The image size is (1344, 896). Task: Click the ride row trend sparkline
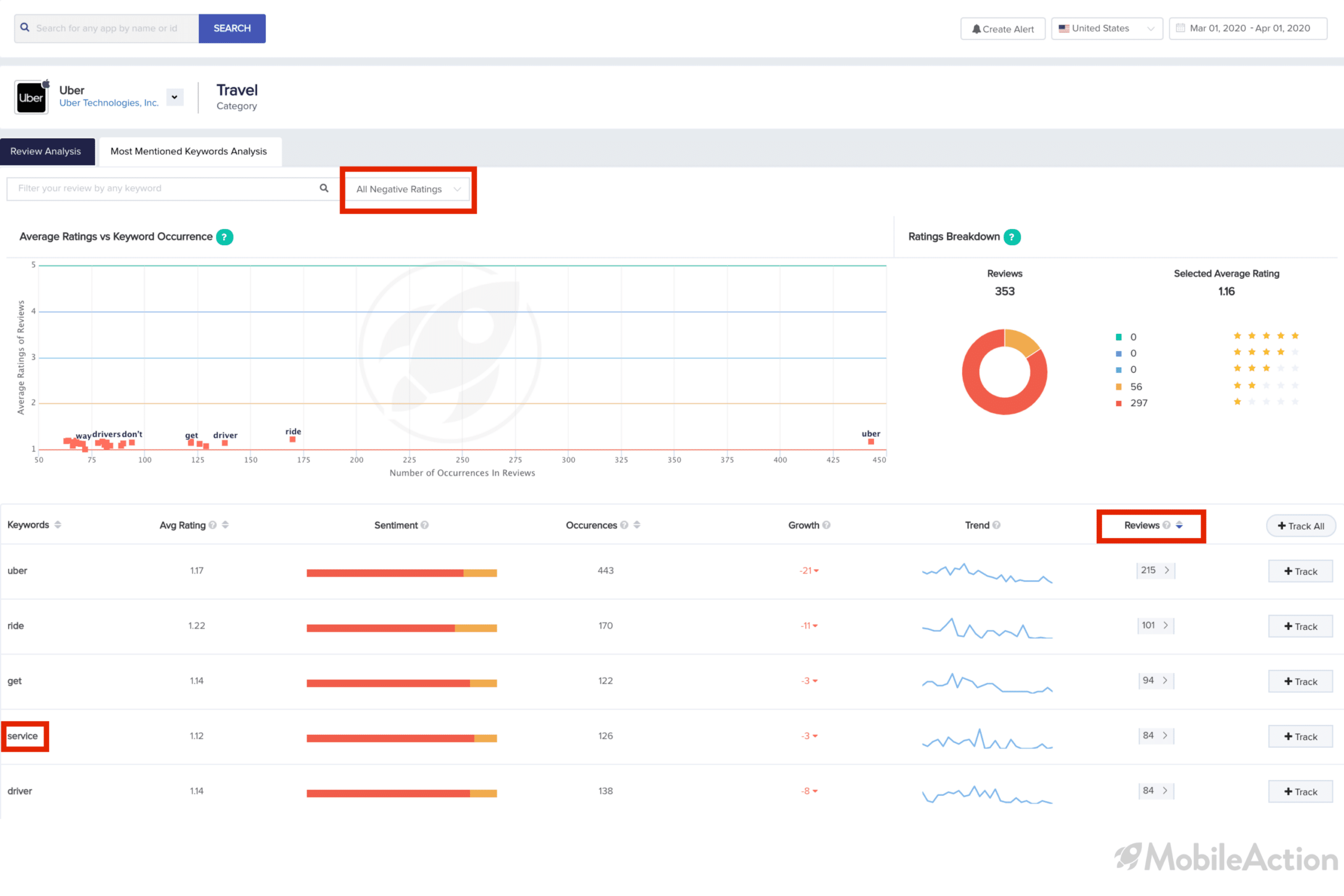987,627
